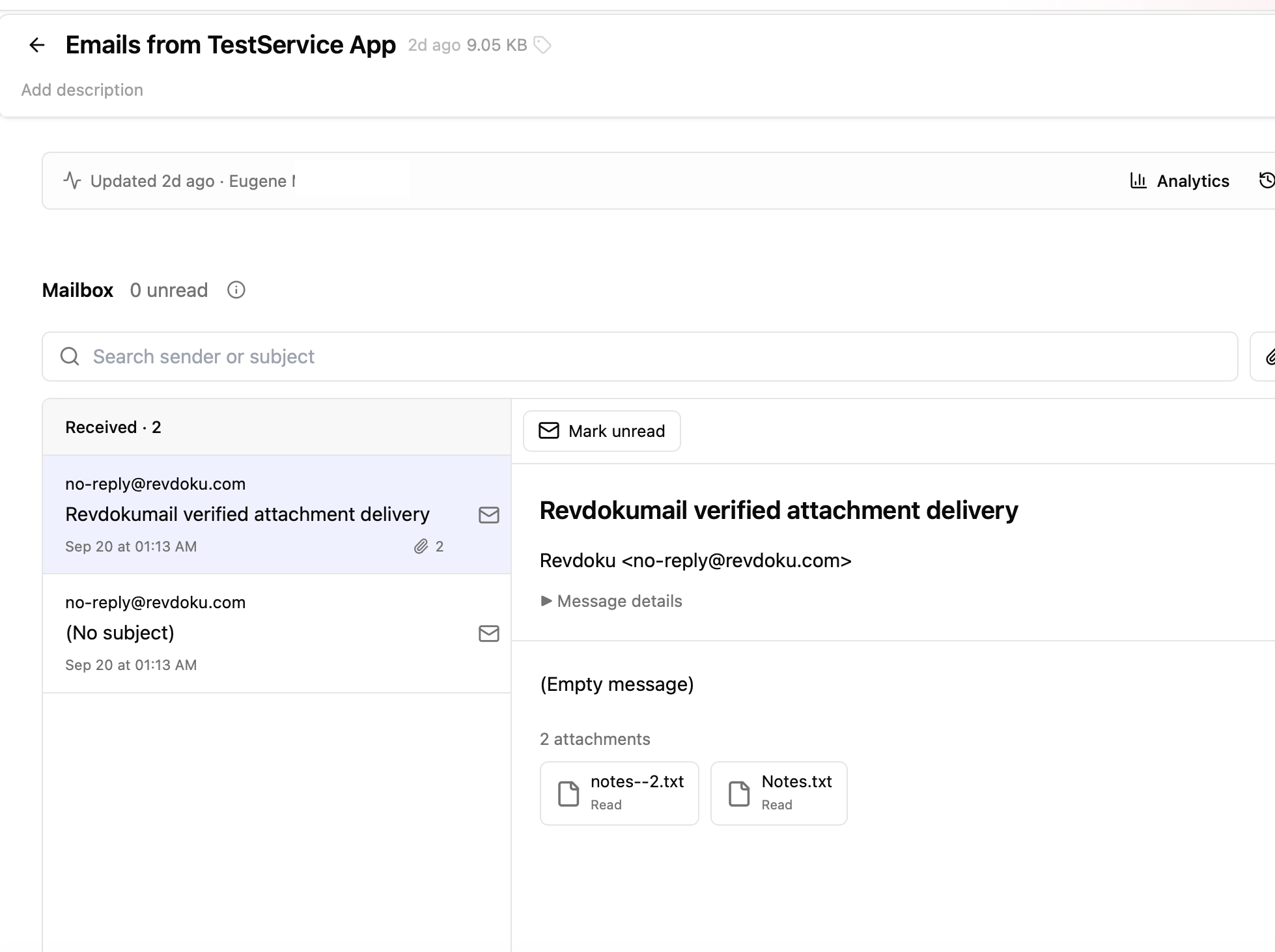Click the file icon of notes--2.txt

[x=568, y=794]
